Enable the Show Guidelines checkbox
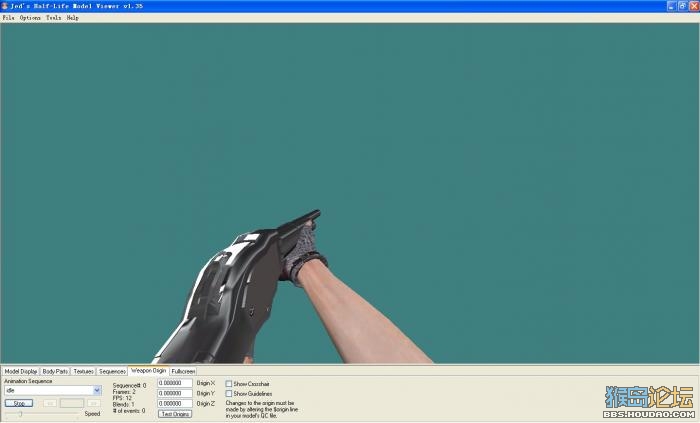 (x=229, y=394)
